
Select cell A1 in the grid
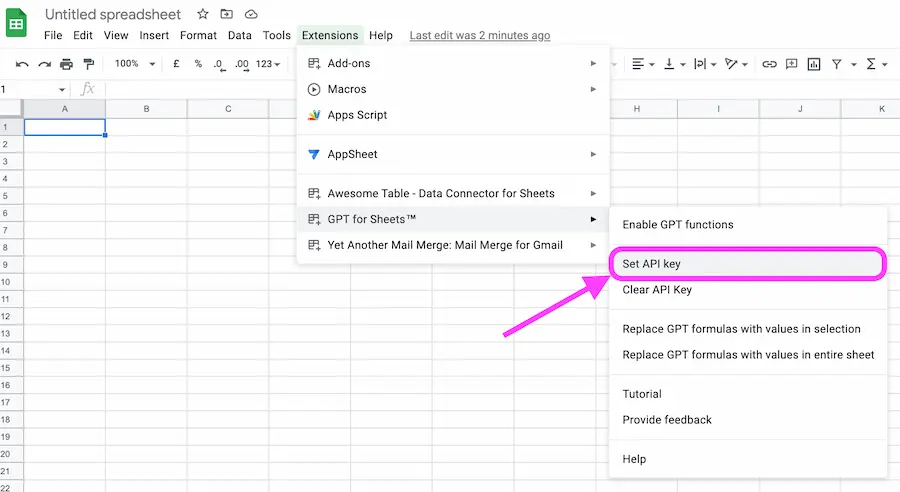[x=64, y=127]
